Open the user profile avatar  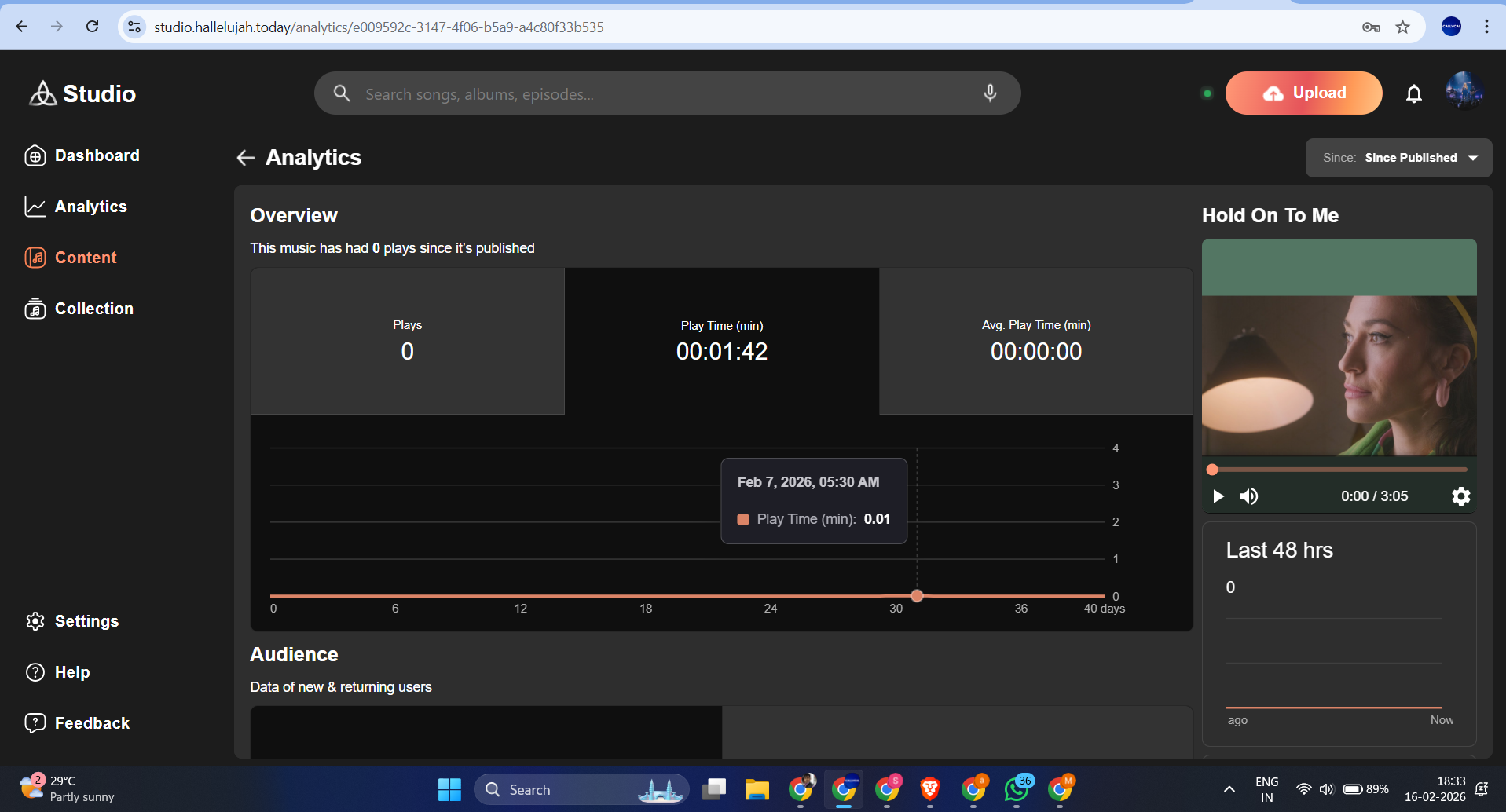[x=1464, y=92]
